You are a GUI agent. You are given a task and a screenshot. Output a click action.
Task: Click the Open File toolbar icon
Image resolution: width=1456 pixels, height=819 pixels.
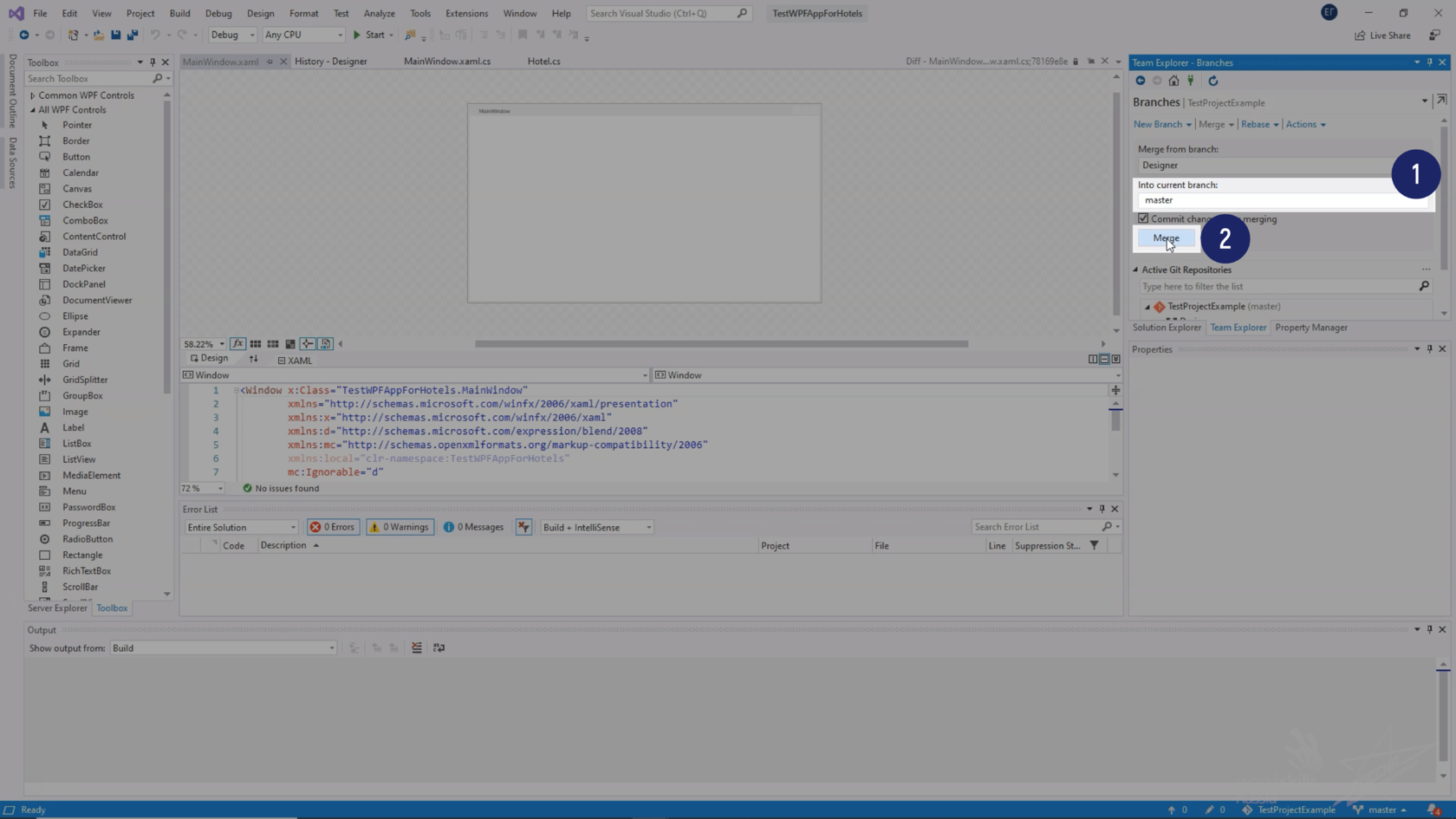[99, 35]
